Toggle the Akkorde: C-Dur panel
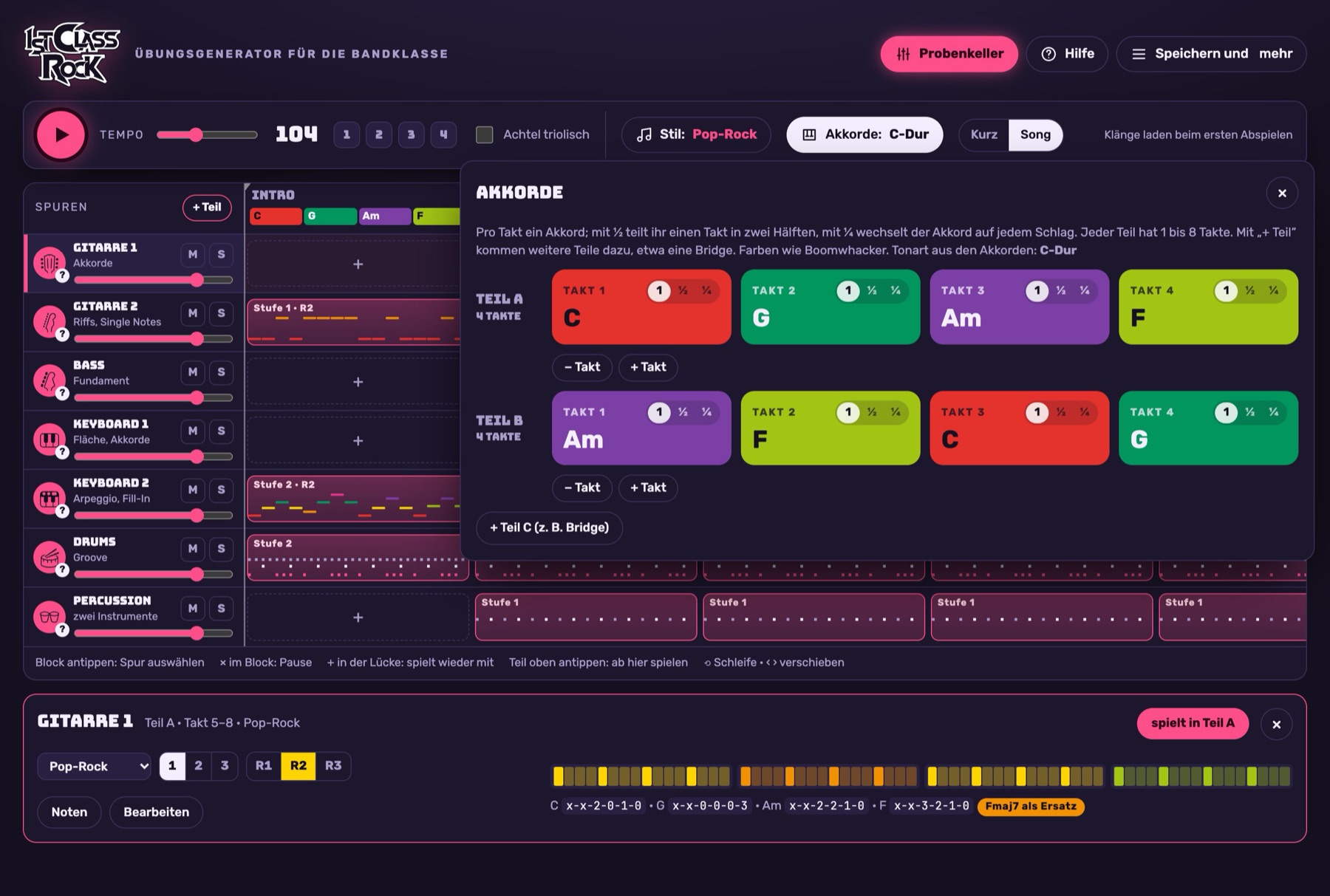Image resolution: width=1330 pixels, height=896 pixels. [864, 134]
